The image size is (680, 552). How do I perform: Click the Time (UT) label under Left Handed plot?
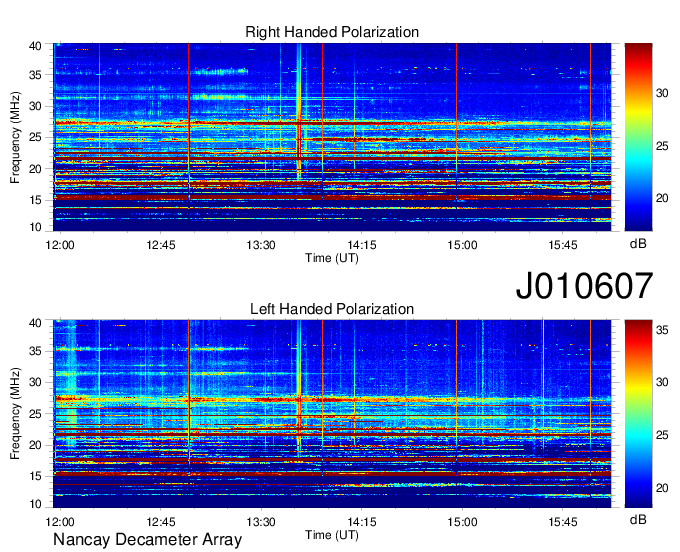point(332,535)
